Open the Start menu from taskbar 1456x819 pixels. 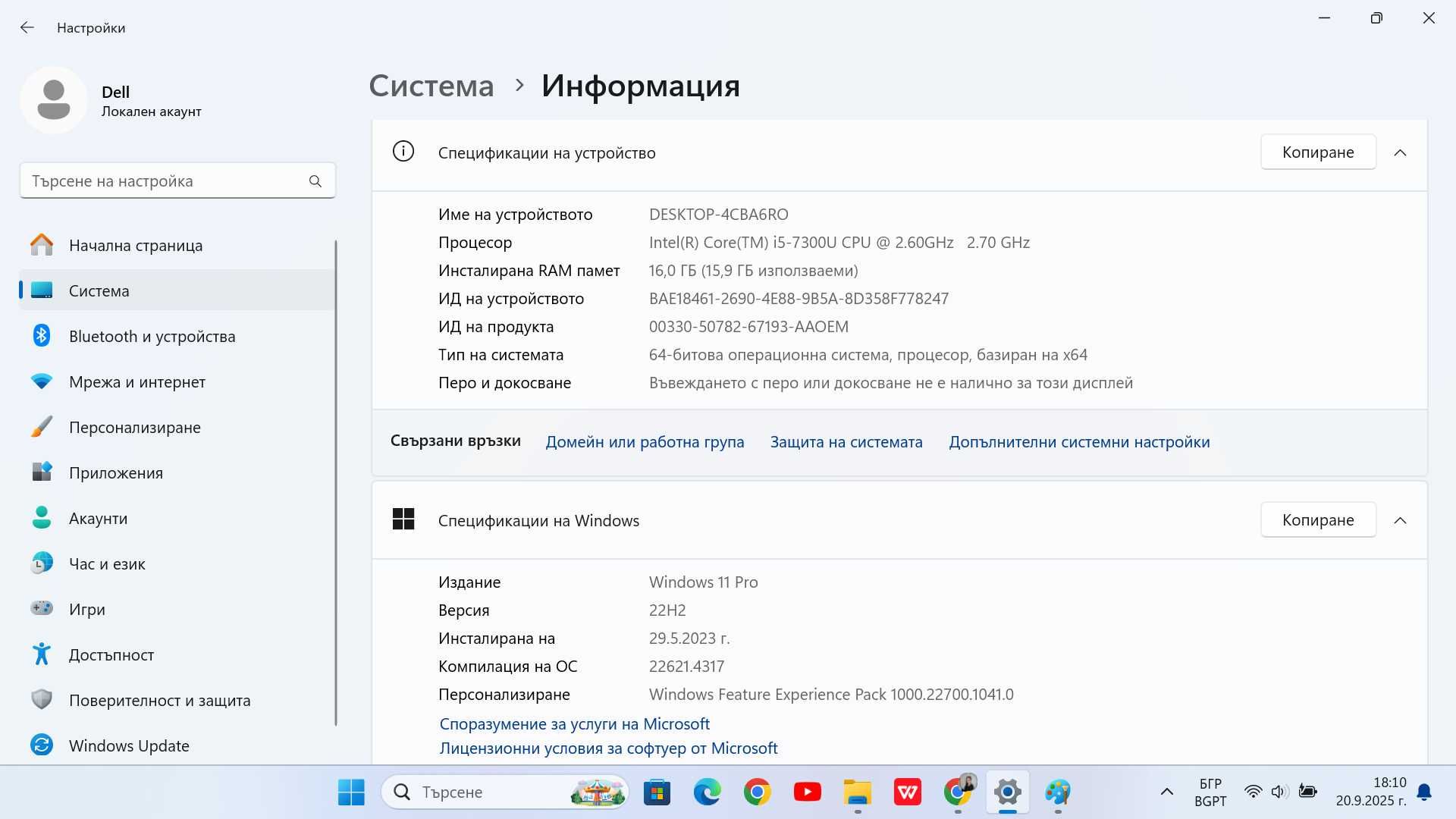pyautogui.click(x=351, y=792)
